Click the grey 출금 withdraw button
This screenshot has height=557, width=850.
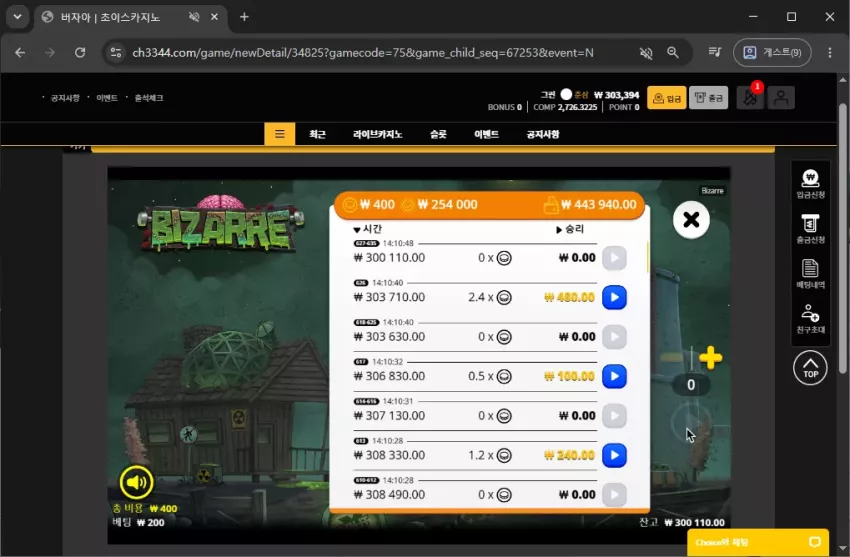pyautogui.click(x=709, y=98)
